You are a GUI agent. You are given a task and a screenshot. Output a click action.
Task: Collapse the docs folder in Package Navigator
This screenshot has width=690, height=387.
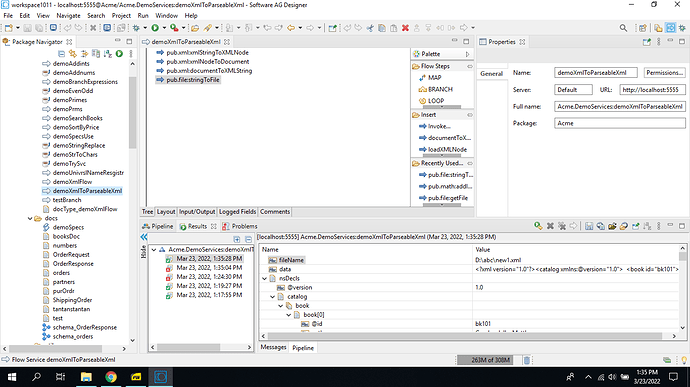coord(30,218)
